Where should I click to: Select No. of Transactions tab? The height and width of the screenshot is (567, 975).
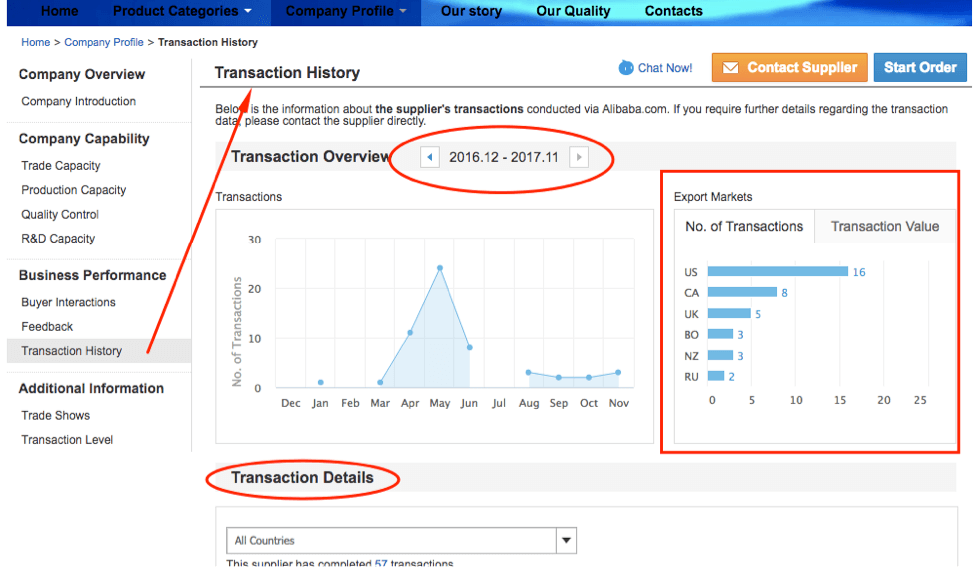[744, 227]
